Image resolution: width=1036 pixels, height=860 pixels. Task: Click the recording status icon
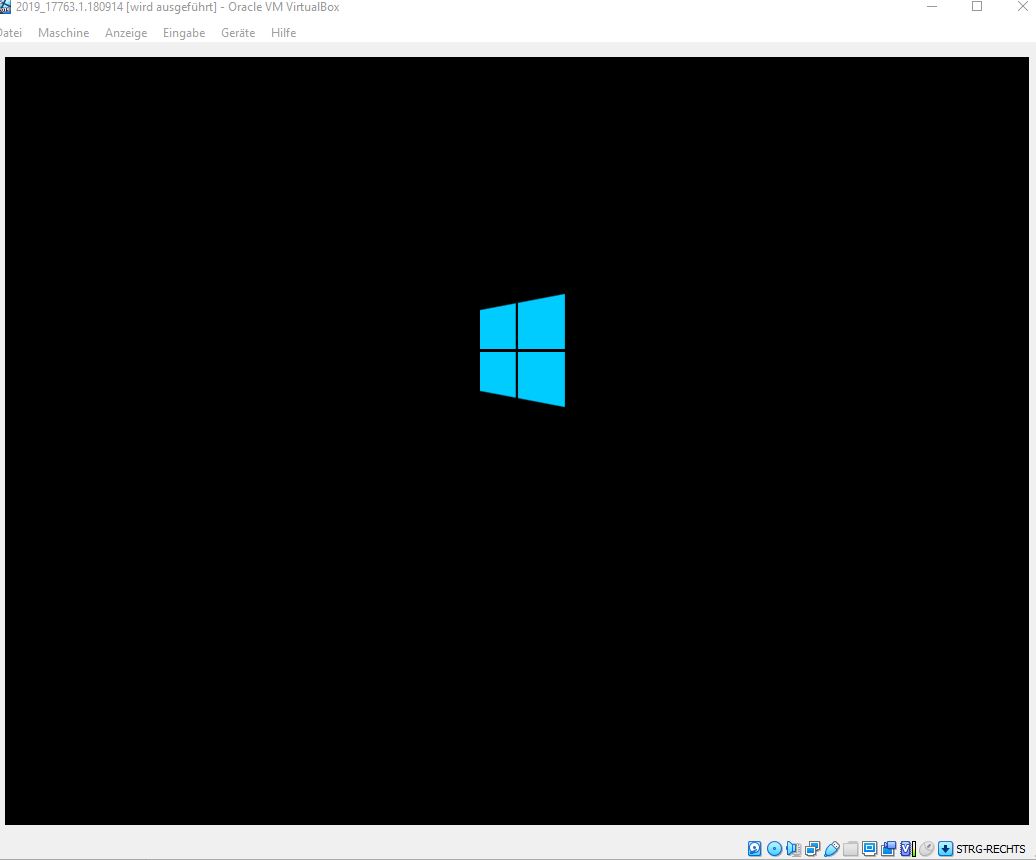click(889, 849)
